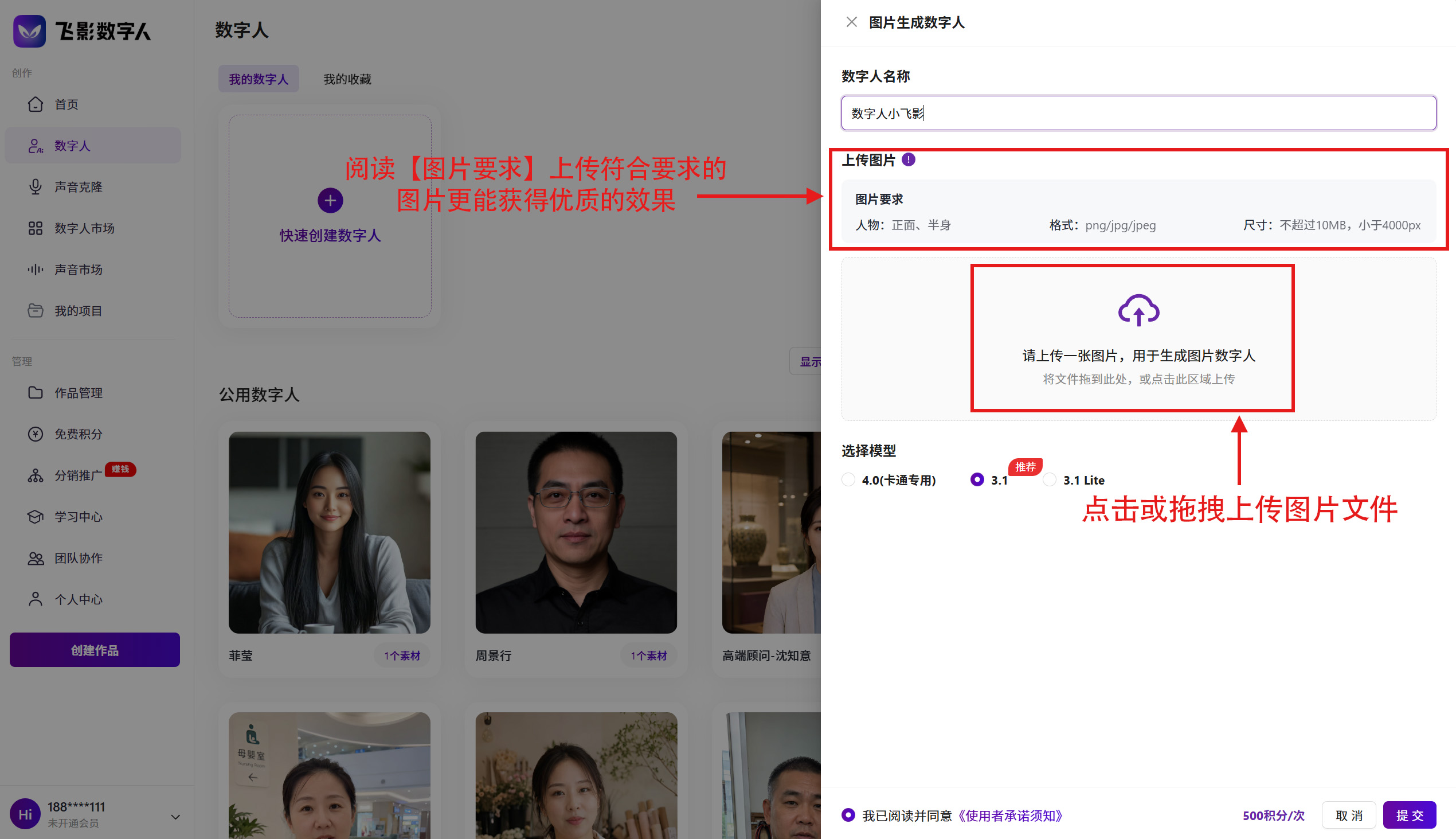Viewport: 1456px width, 839px height.
Task: Open 《使用者承诺须知》 link
Action: click(x=1011, y=815)
